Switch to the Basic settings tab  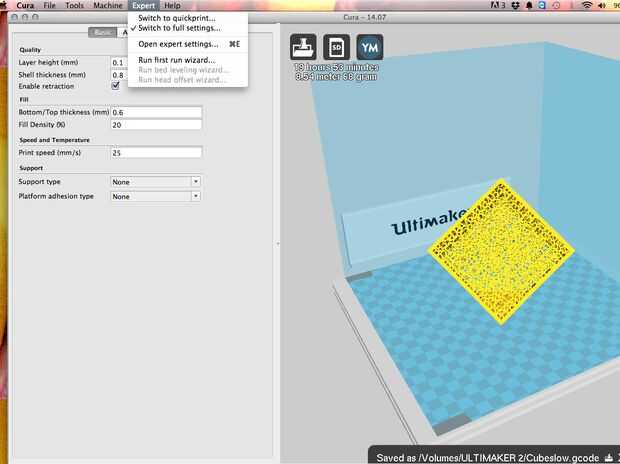tap(102, 32)
